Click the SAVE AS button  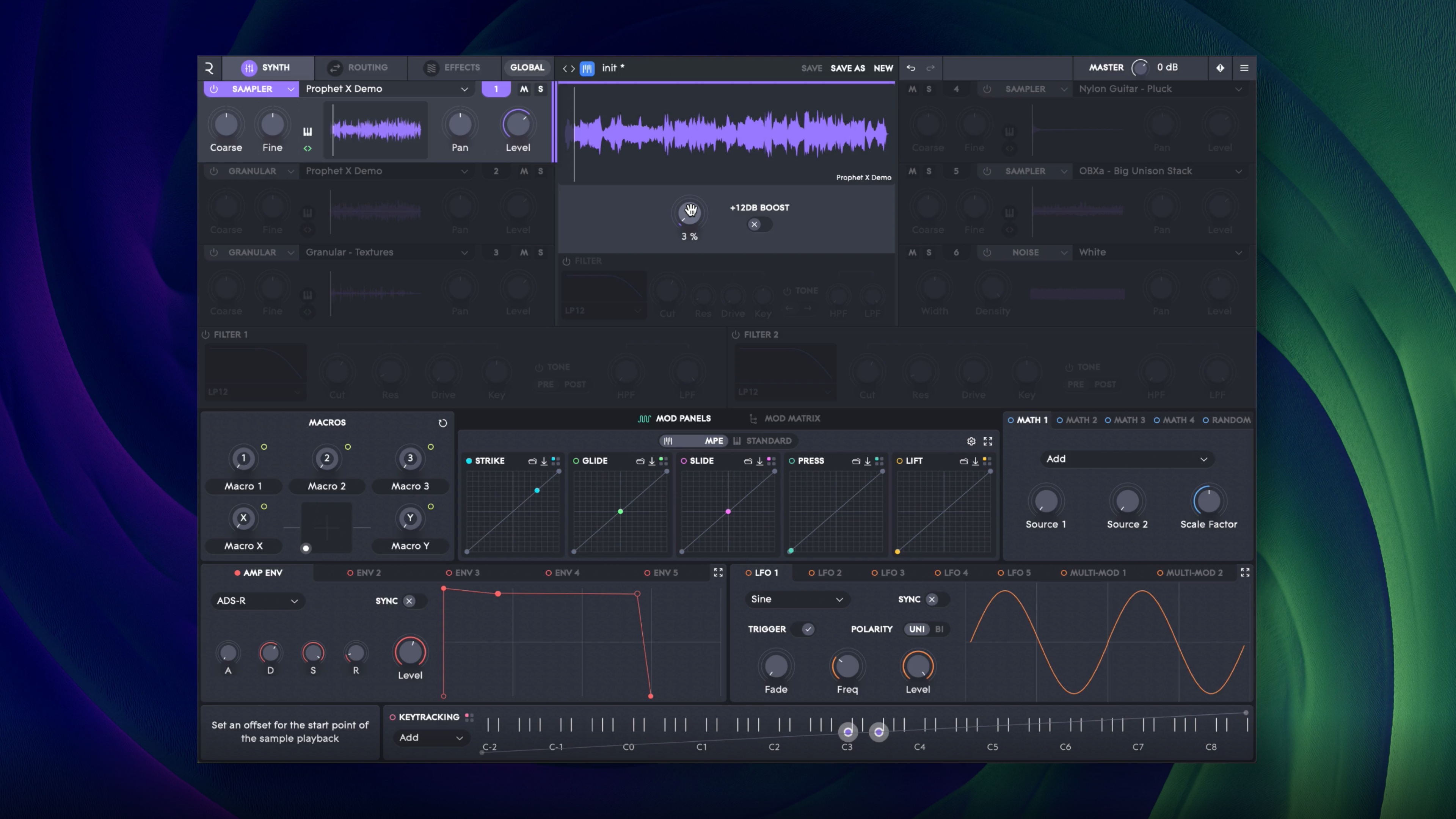pos(847,68)
